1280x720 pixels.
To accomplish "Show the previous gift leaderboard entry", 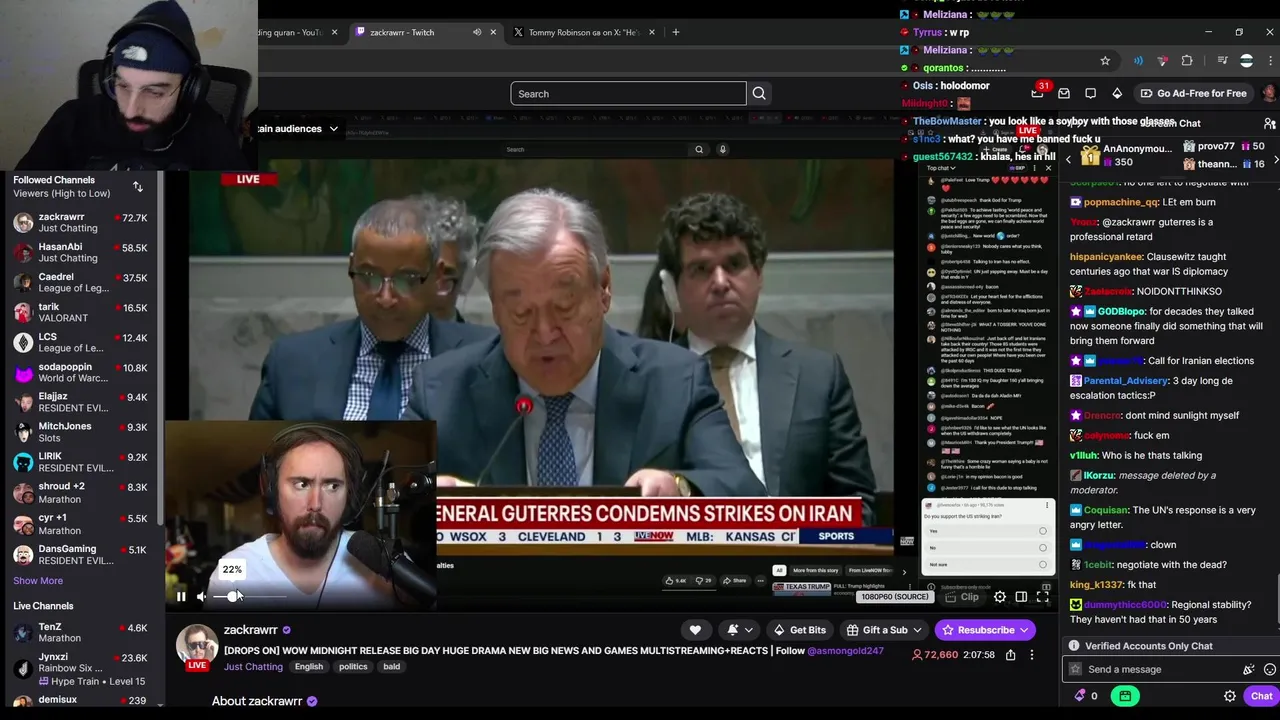I will pos(1068,160).
